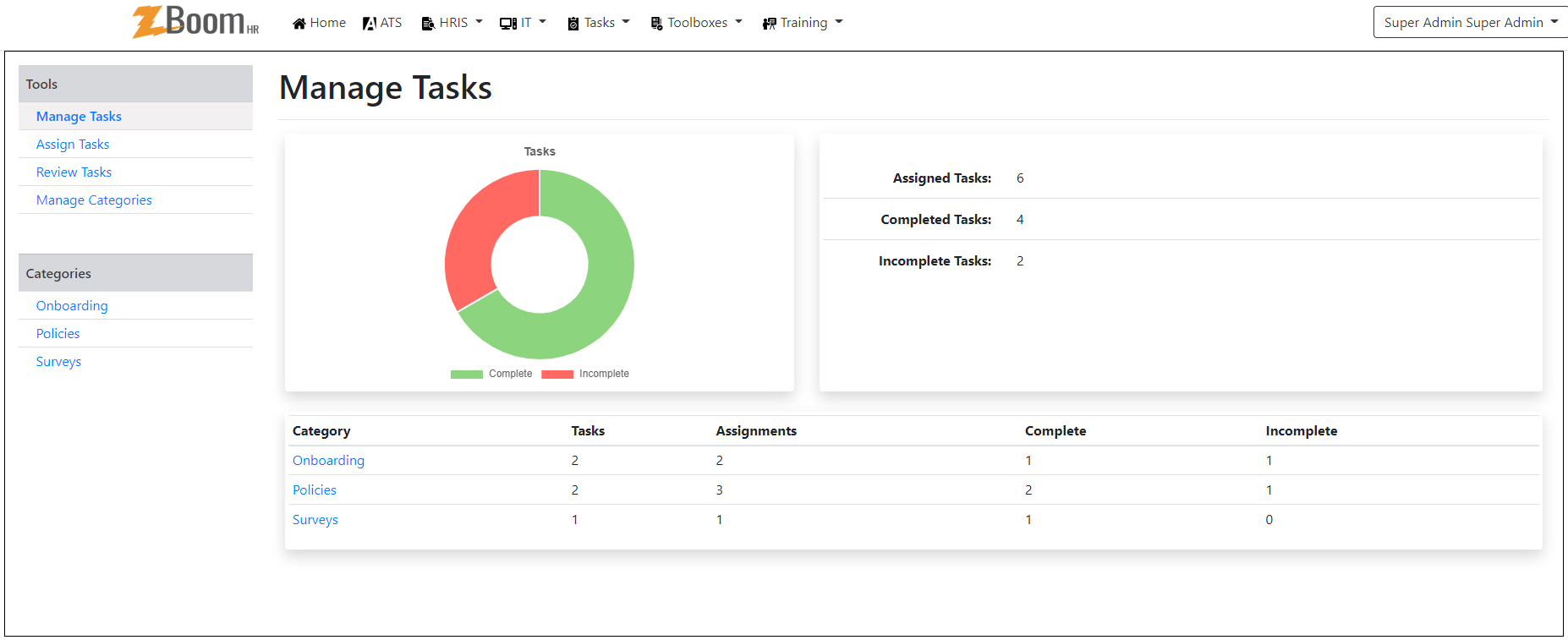Open Onboarding link in category table

[x=328, y=461]
